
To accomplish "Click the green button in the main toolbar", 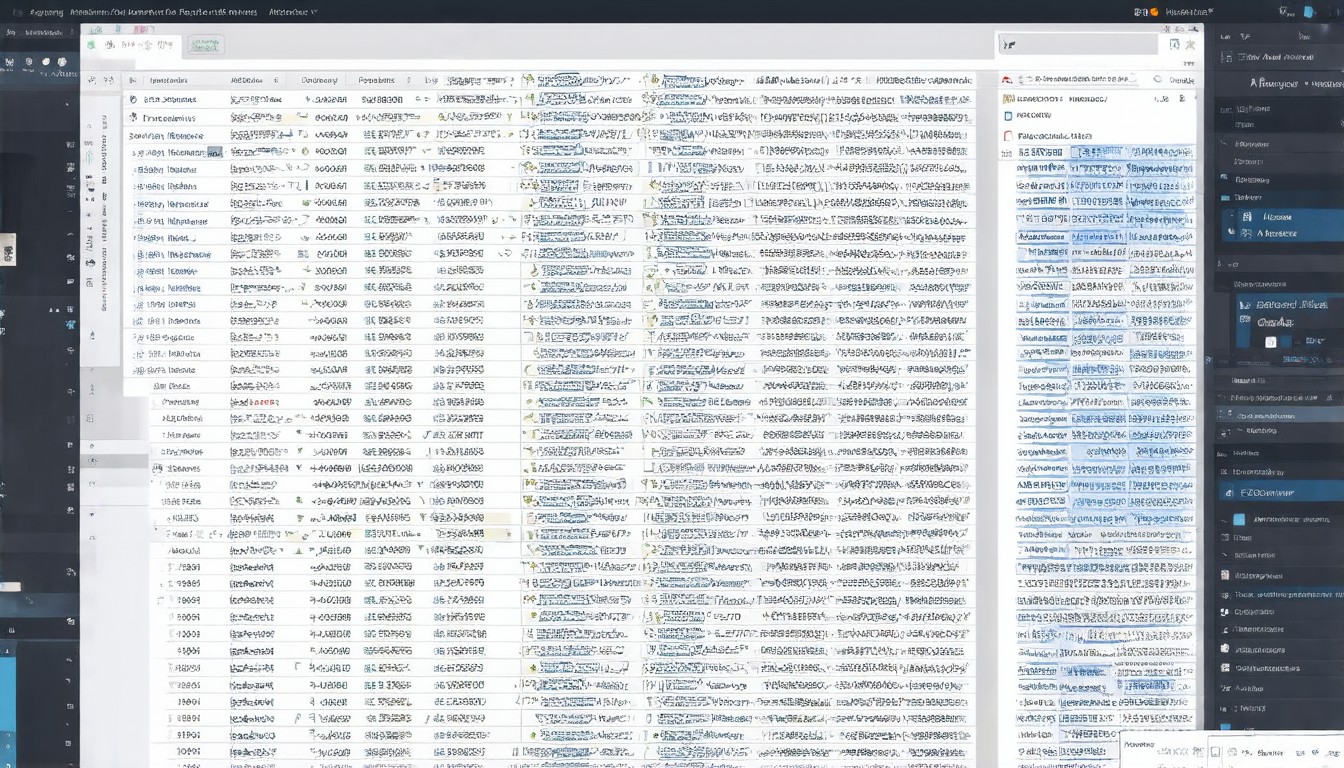I will coord(205,45).
